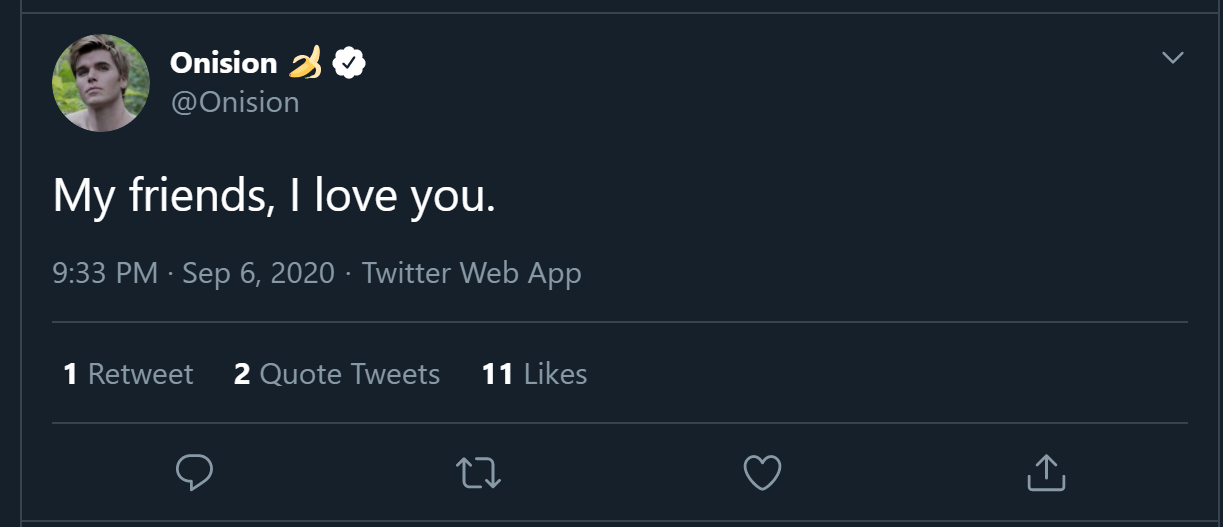The height and width of the screenshot is (527, 1223).
Task: Click the bold number 2 before Quote Tweets
Action: pyautogui.click(x=242, y=374)
